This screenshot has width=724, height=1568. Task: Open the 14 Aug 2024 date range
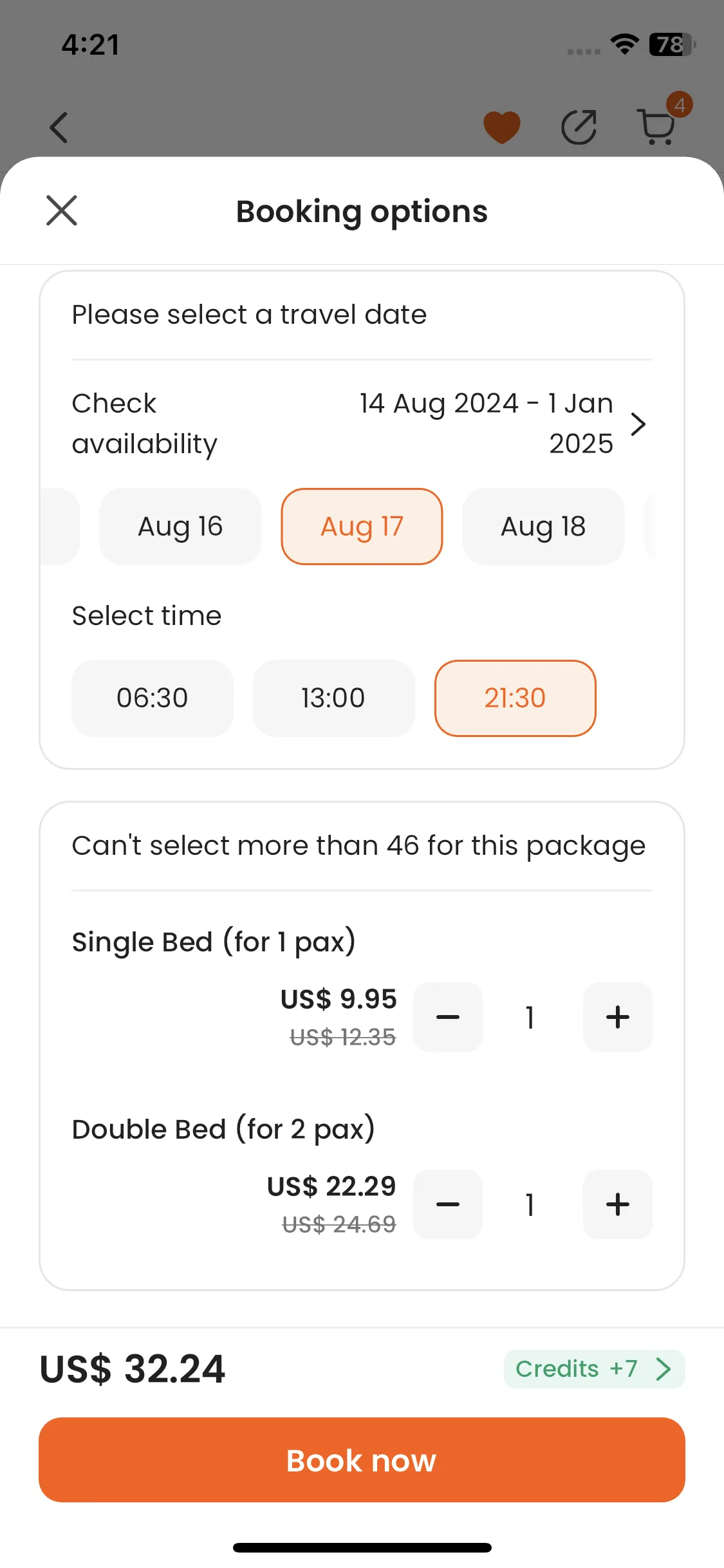(487, 424)
